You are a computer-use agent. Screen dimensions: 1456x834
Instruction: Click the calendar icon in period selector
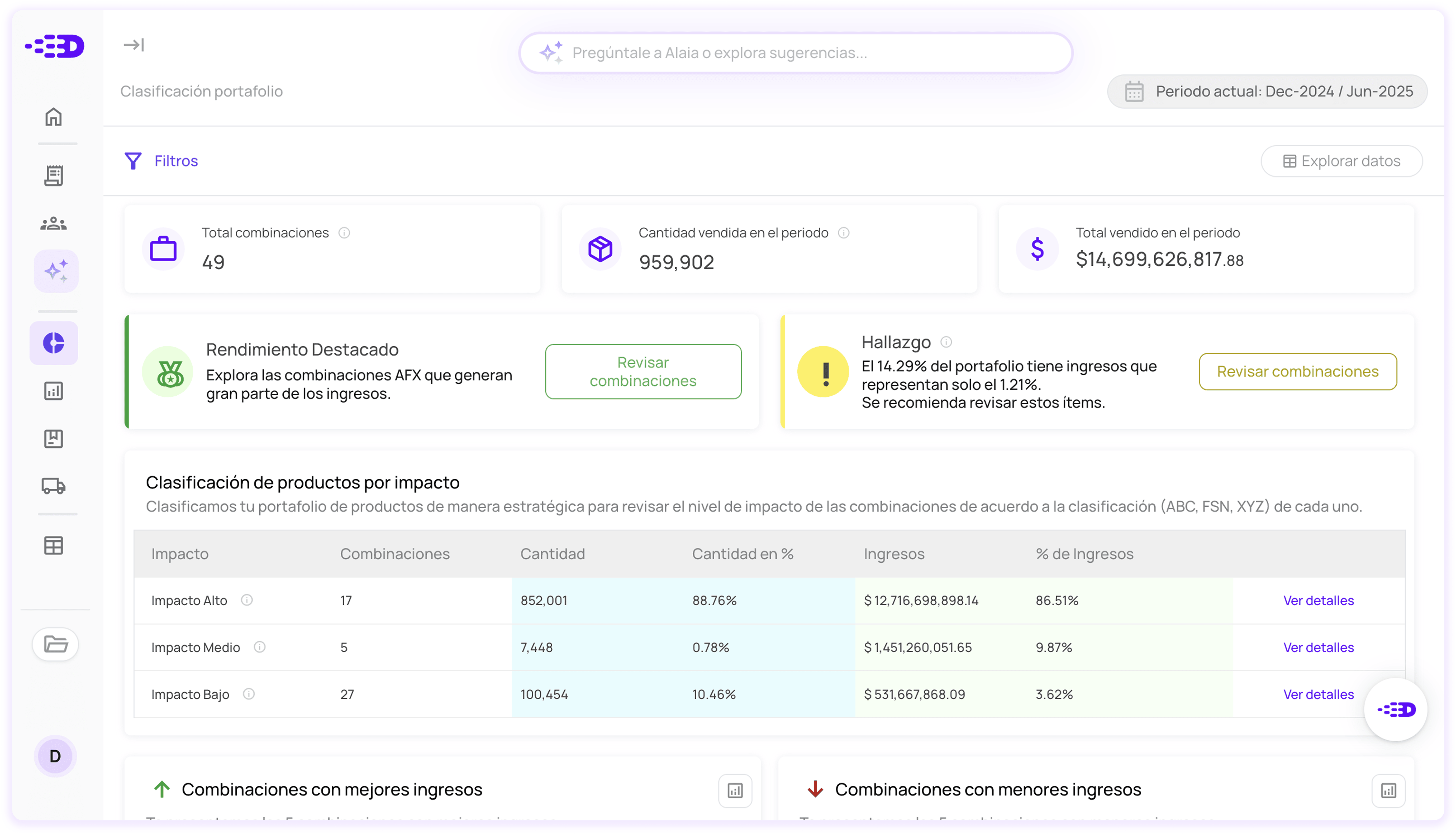tap(1134, 92)
